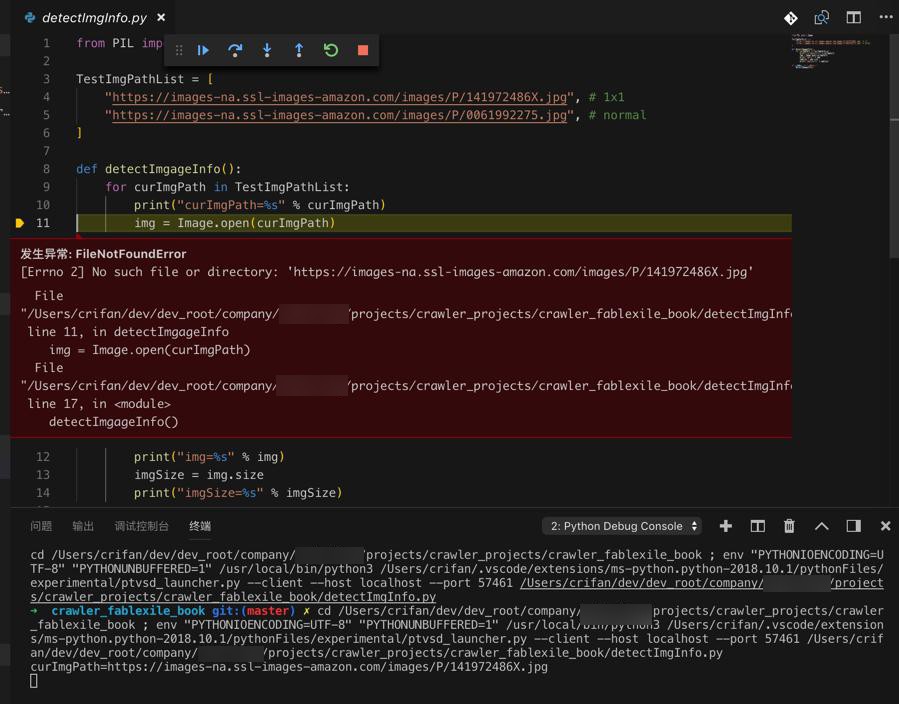Viewport: 899px width, 704px height.
Task: Click the 'TestImgPathList = [' line
Action: (x=144, y=79)
